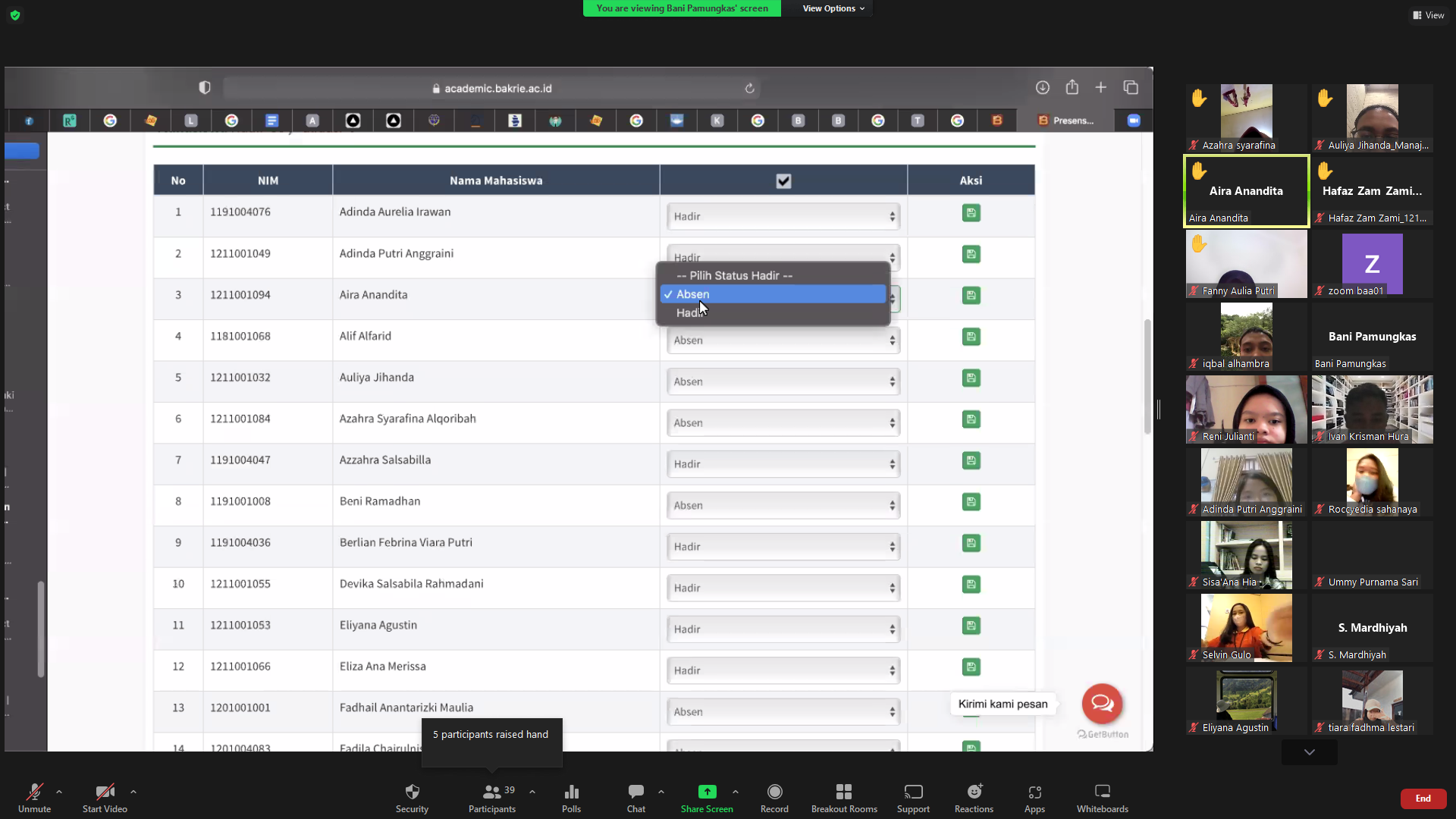
Task: Select Aira Anandita participant tile
Action: click(1247, 191)
